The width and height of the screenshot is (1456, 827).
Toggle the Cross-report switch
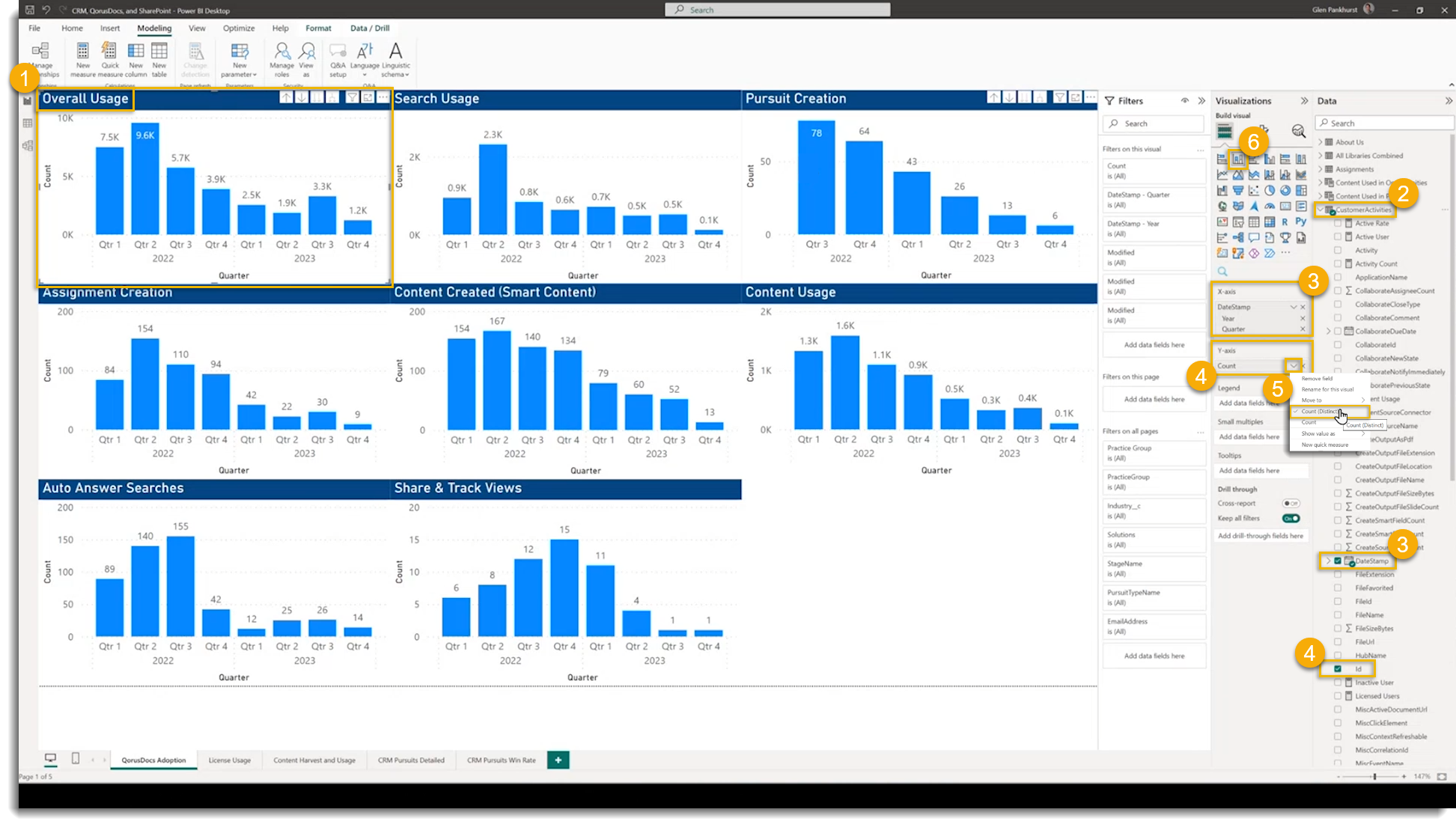[1291, 503]
